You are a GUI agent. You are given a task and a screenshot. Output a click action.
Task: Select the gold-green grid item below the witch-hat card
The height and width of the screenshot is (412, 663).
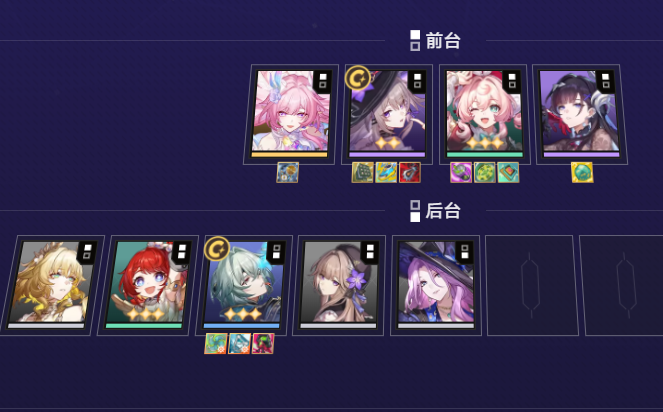coord(362,173)
